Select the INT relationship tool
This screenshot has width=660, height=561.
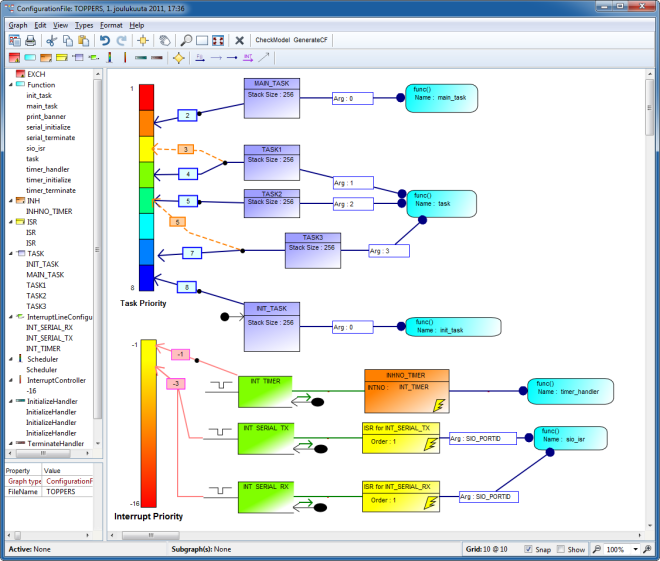[248, 57]
